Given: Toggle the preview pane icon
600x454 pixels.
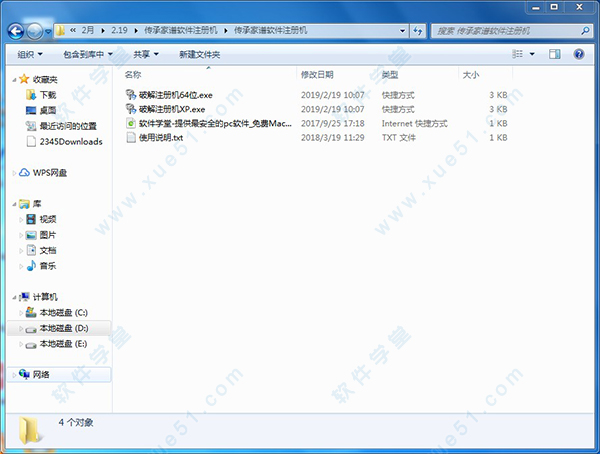Looking at the screenshot, I should 555,54.
